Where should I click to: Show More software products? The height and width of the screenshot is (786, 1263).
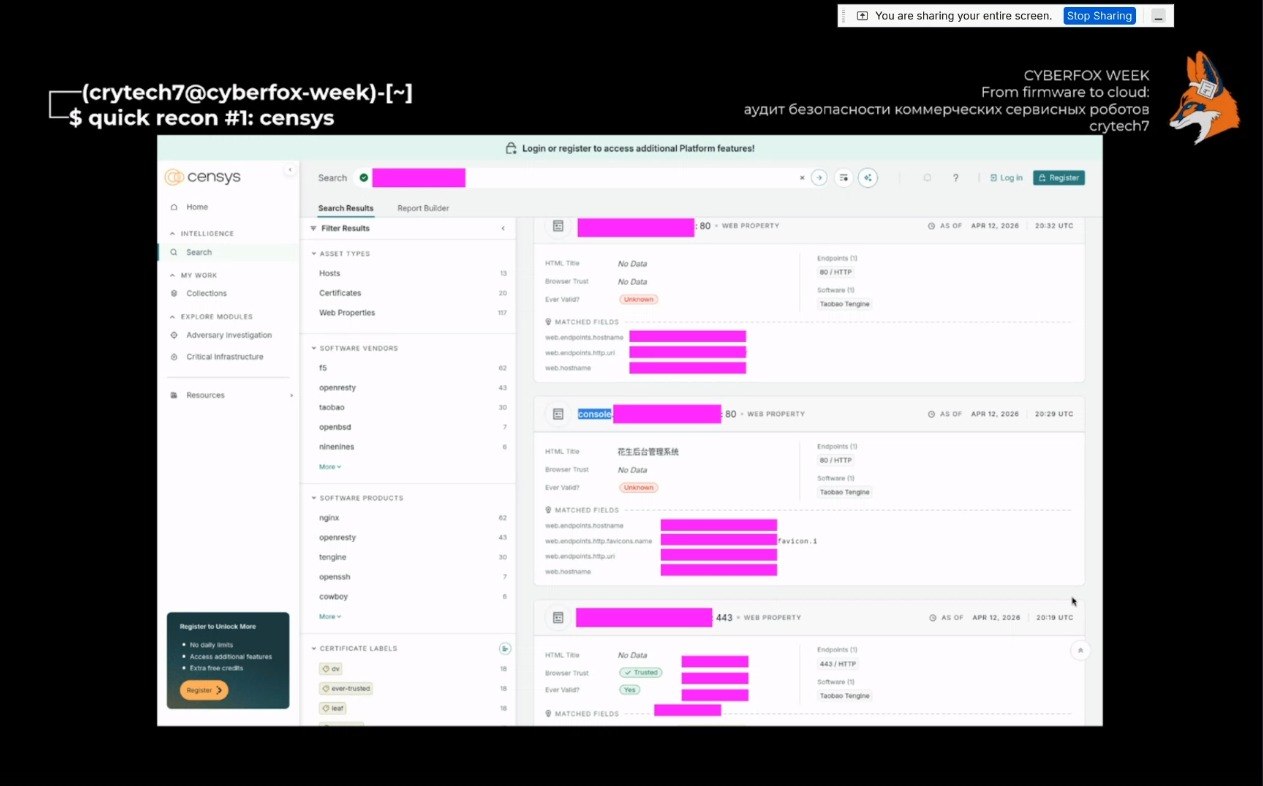(330, 617)
